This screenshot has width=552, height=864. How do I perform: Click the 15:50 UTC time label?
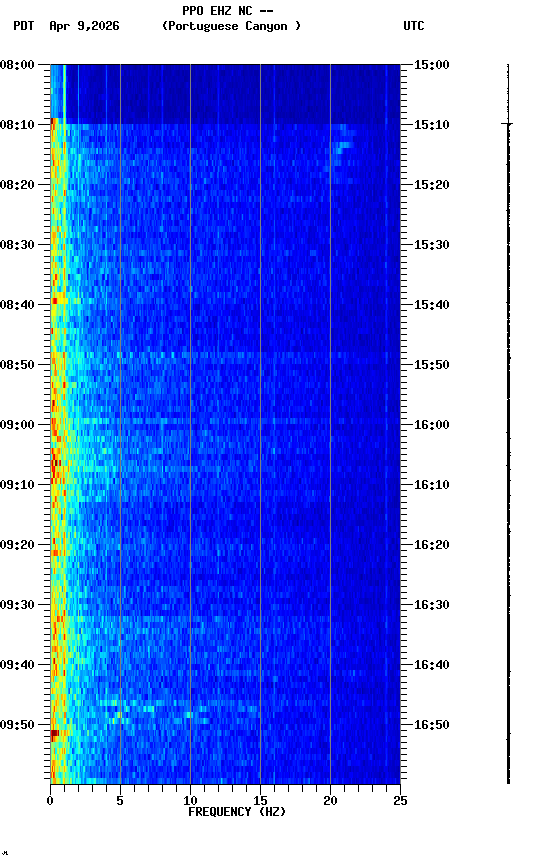pyautogui.click(x=432, y=365)
